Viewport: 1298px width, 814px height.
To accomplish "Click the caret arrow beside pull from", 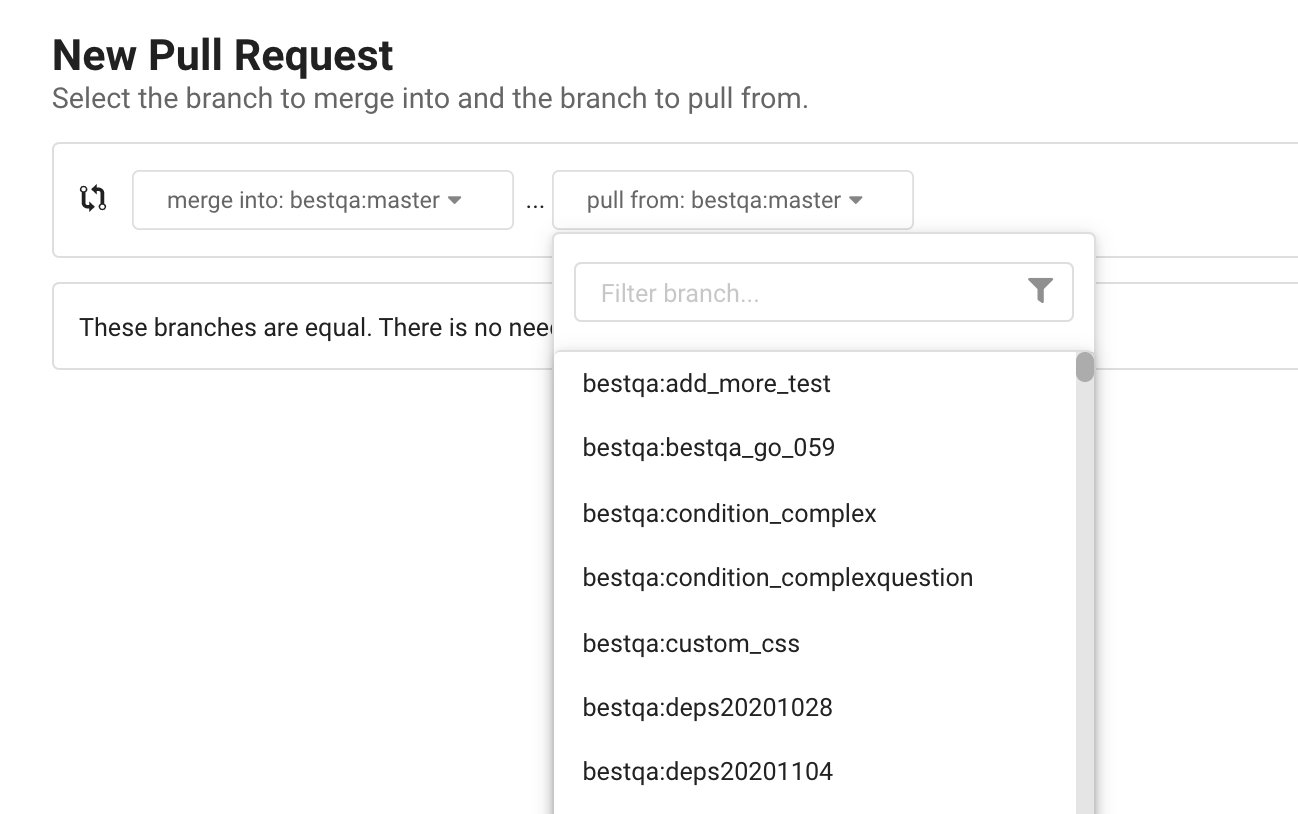I will click(x=856, y=200).
